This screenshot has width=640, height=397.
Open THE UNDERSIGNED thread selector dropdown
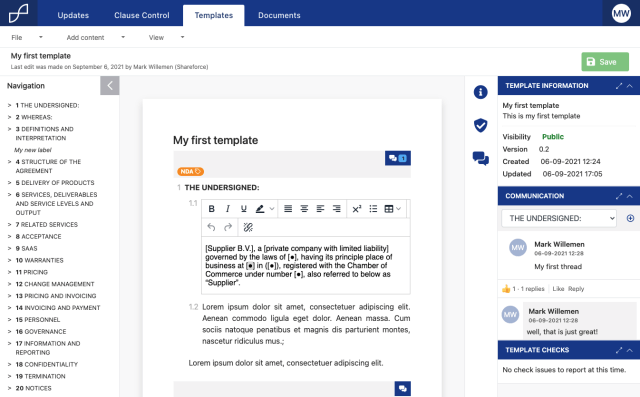(x=559, y=218)
